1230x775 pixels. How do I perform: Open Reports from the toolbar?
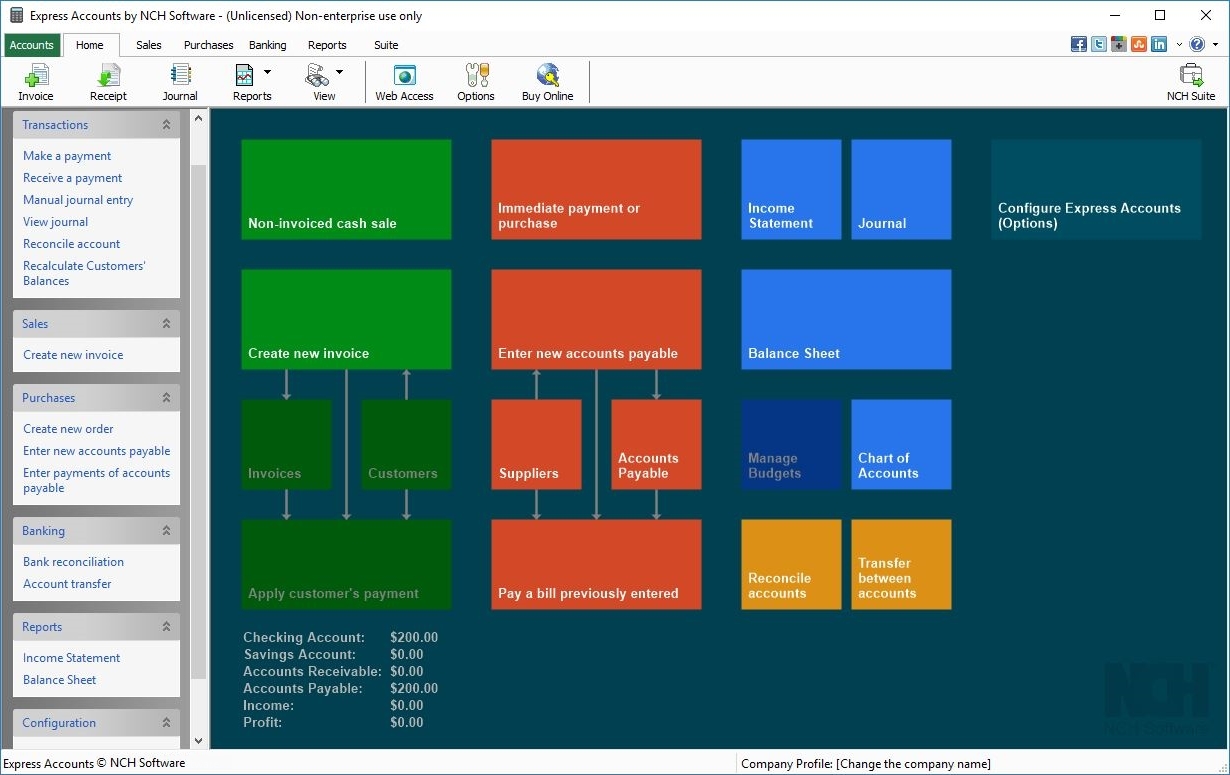[x=249, y=80]
